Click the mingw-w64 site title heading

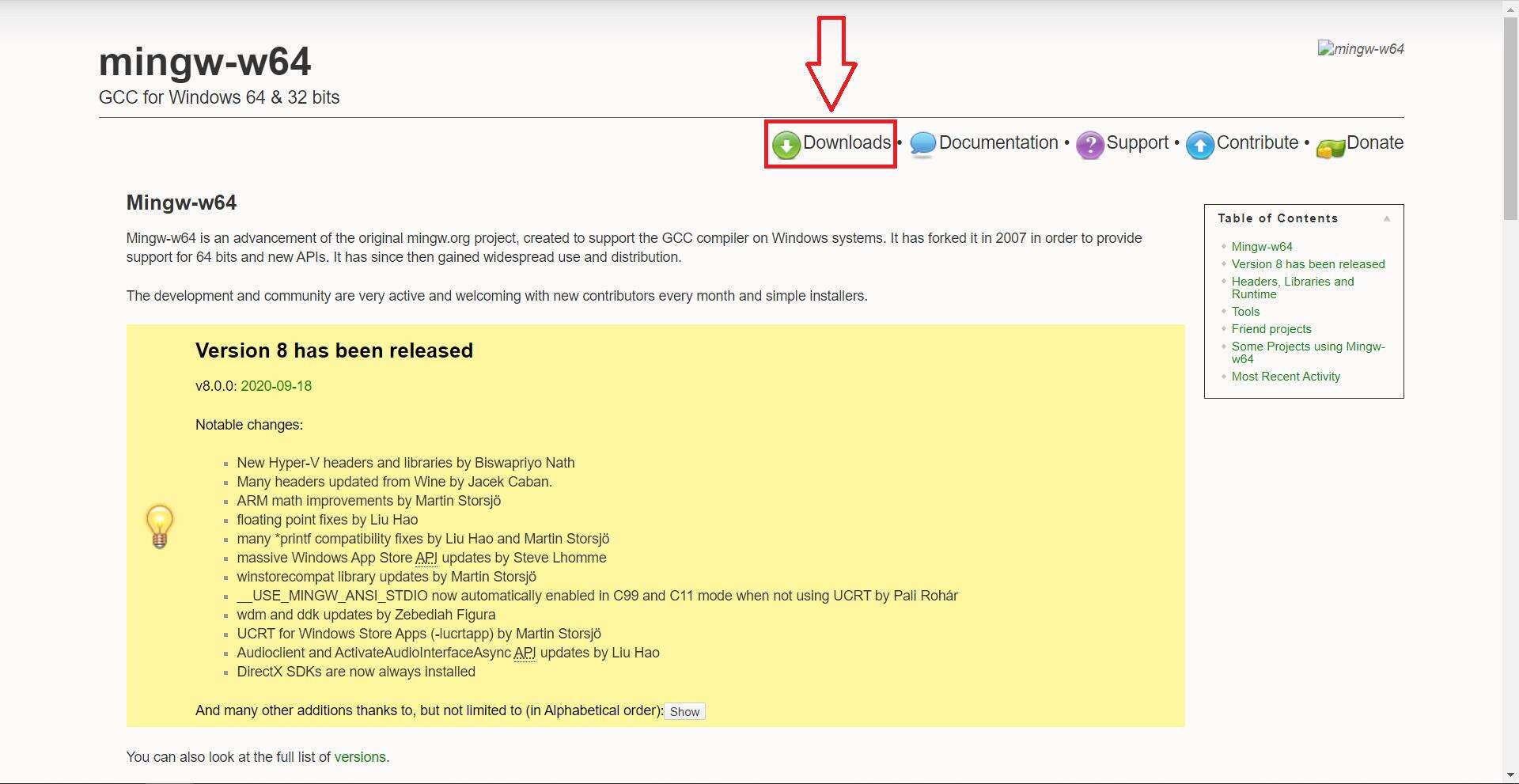point(205,62)
